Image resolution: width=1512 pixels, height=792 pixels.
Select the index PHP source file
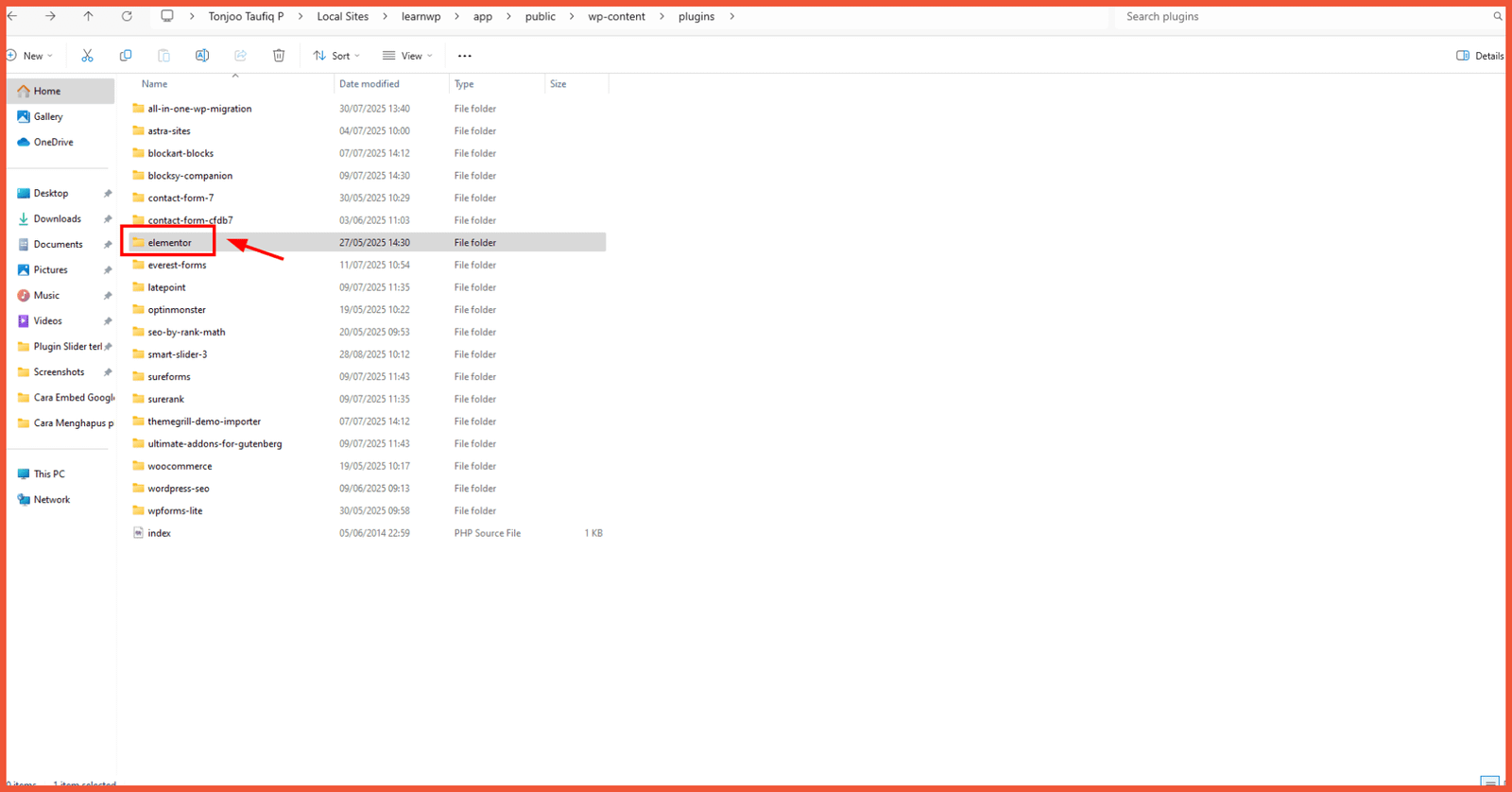[159, 533]
